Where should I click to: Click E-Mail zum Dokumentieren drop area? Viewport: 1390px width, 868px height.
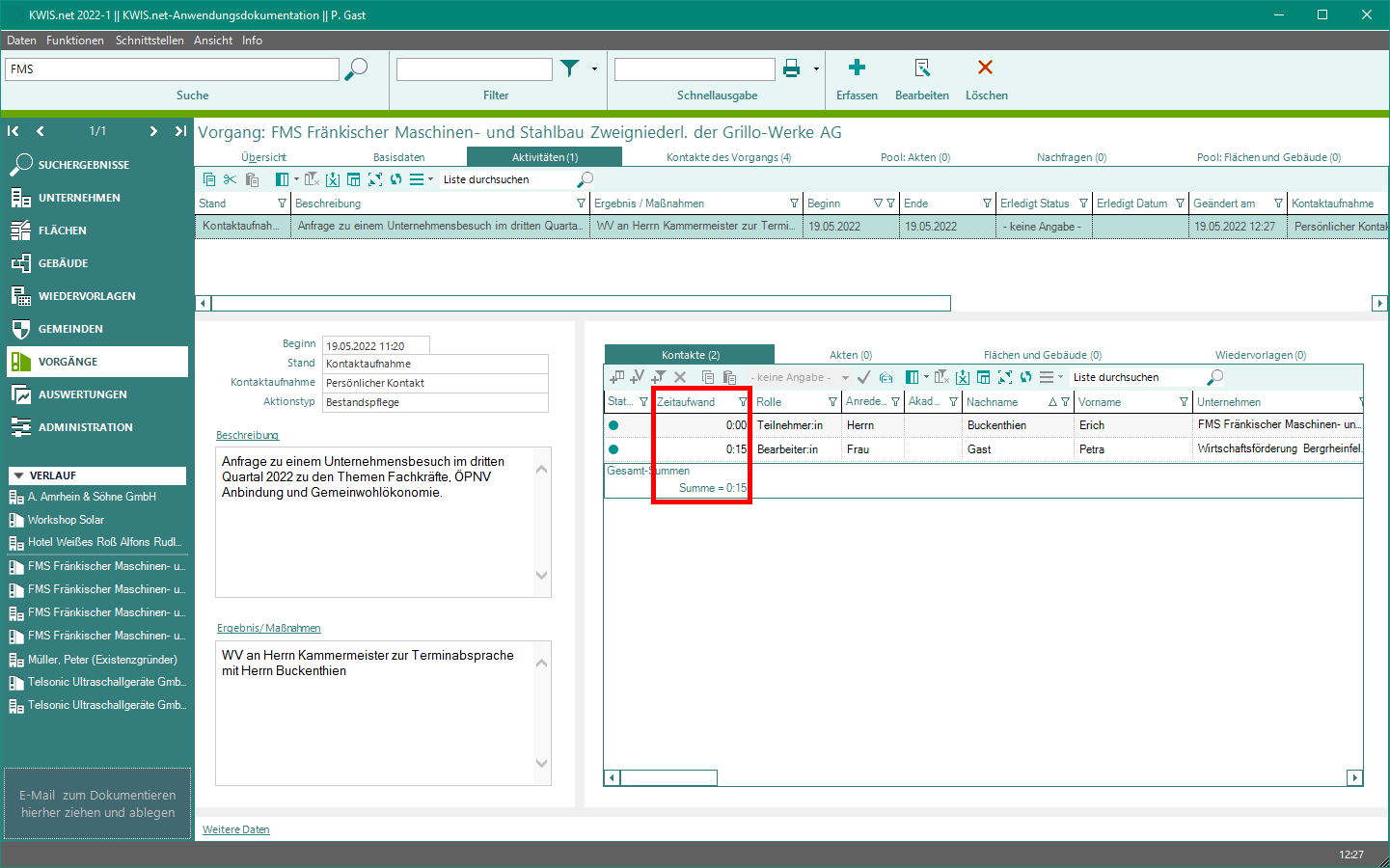pos(97,804)
